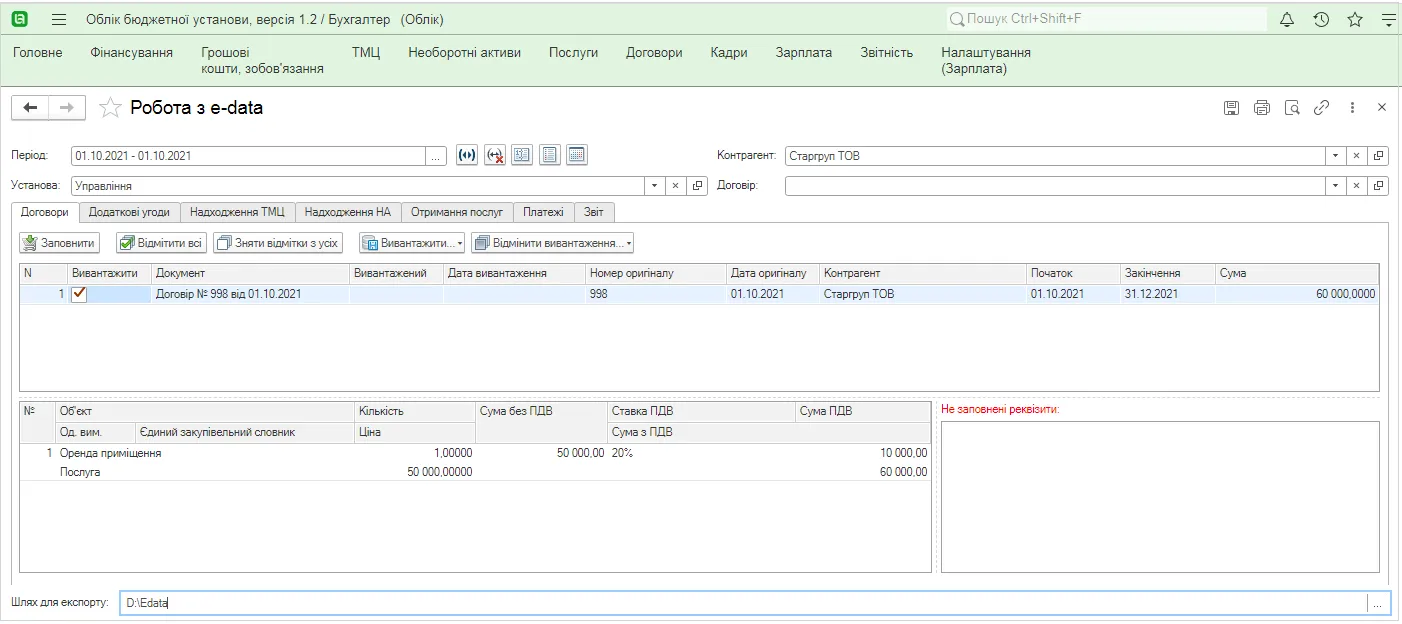Click the printer icon
Image resolution: width=1402 pixels, height=624 pixels.
pyautogui.click(x=1262, y=107)
